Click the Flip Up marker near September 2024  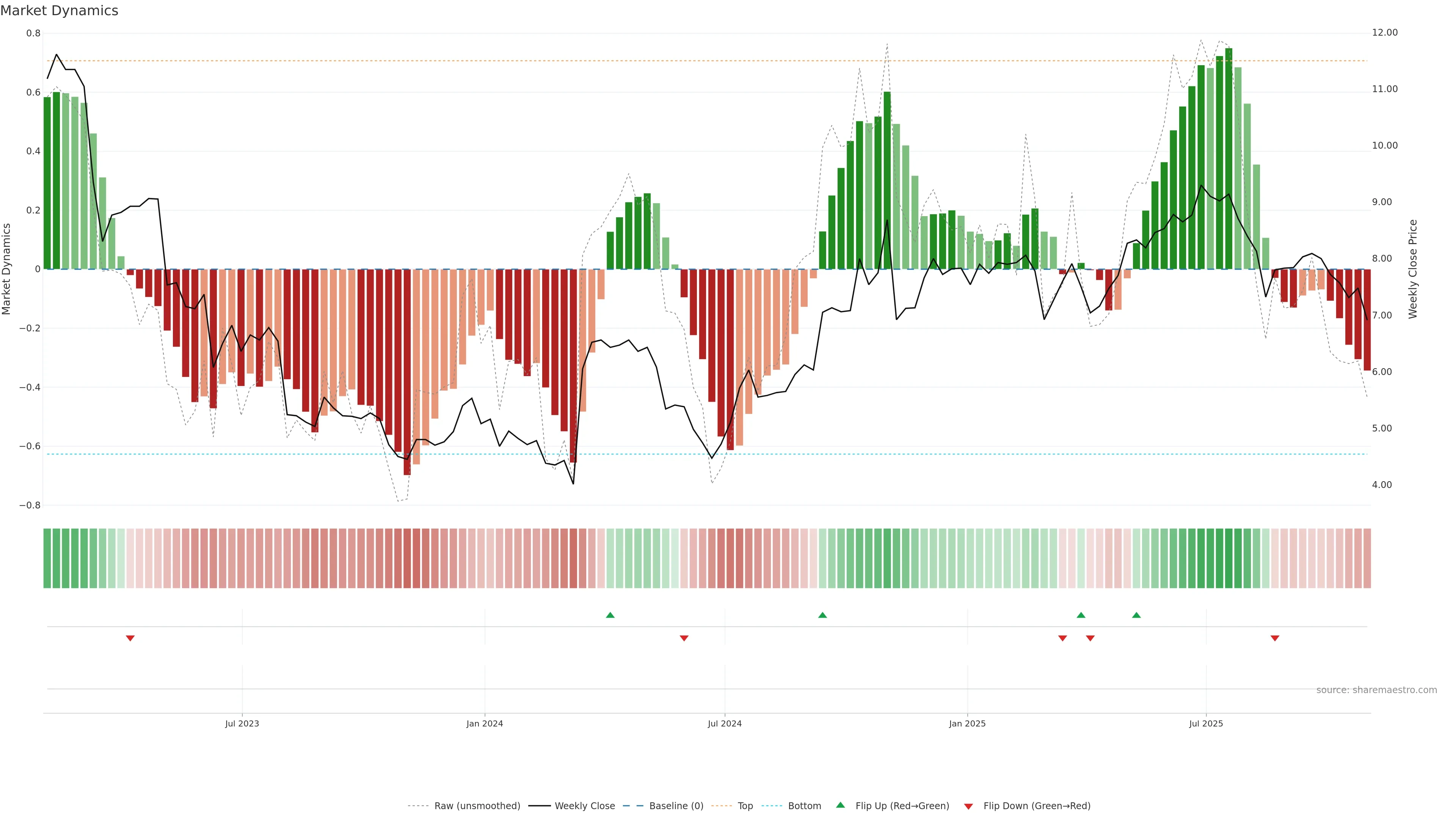pyautogui.click(x=822, y=615)
